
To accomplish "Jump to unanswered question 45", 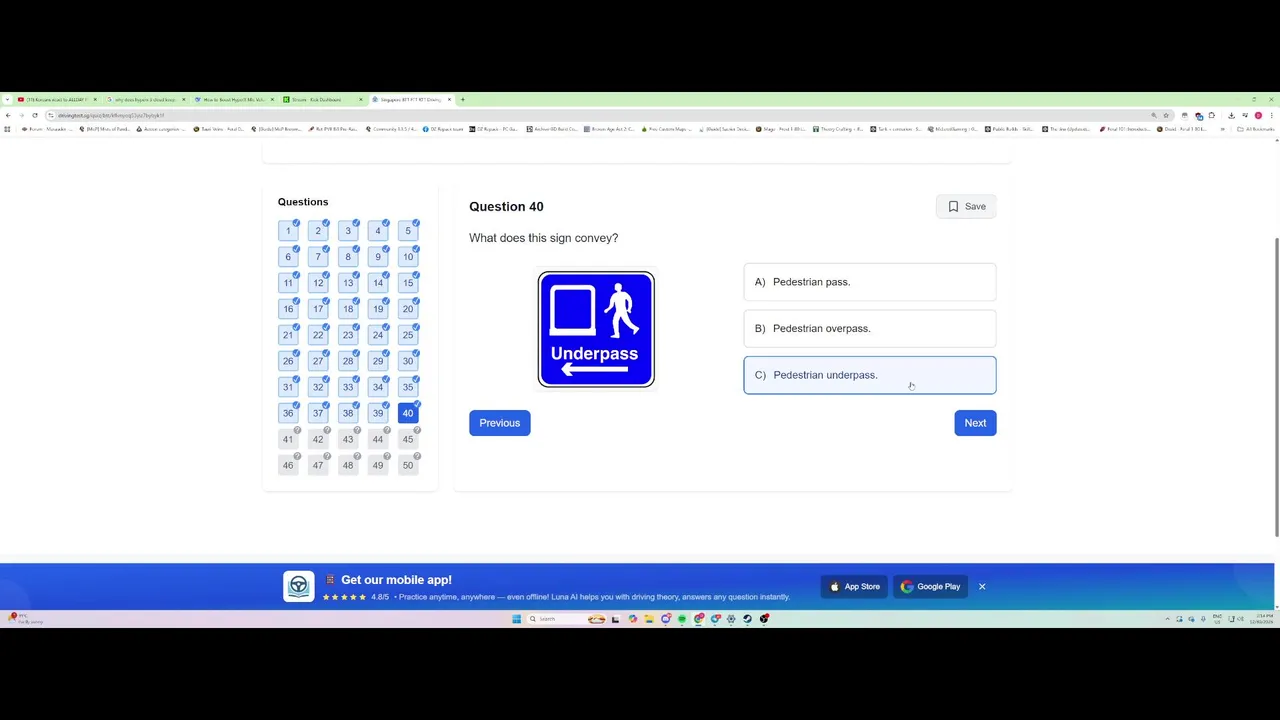I will tap(408, 439).
